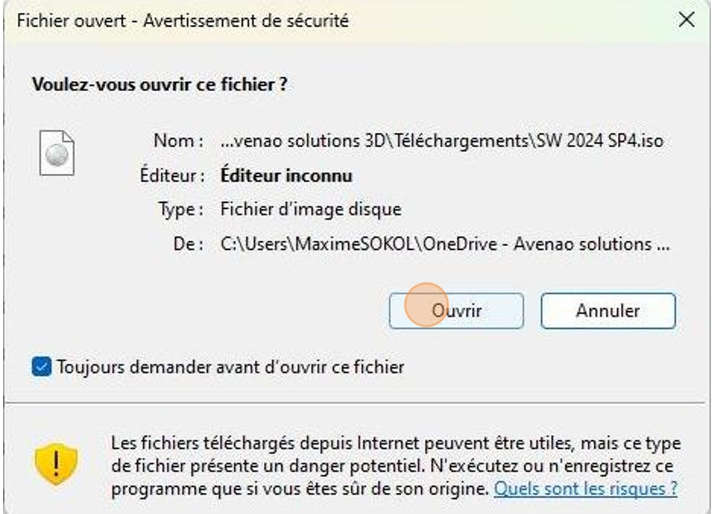Click the Voulez-vous ouvrir ce fichier heading

click(x=160, y=84)
